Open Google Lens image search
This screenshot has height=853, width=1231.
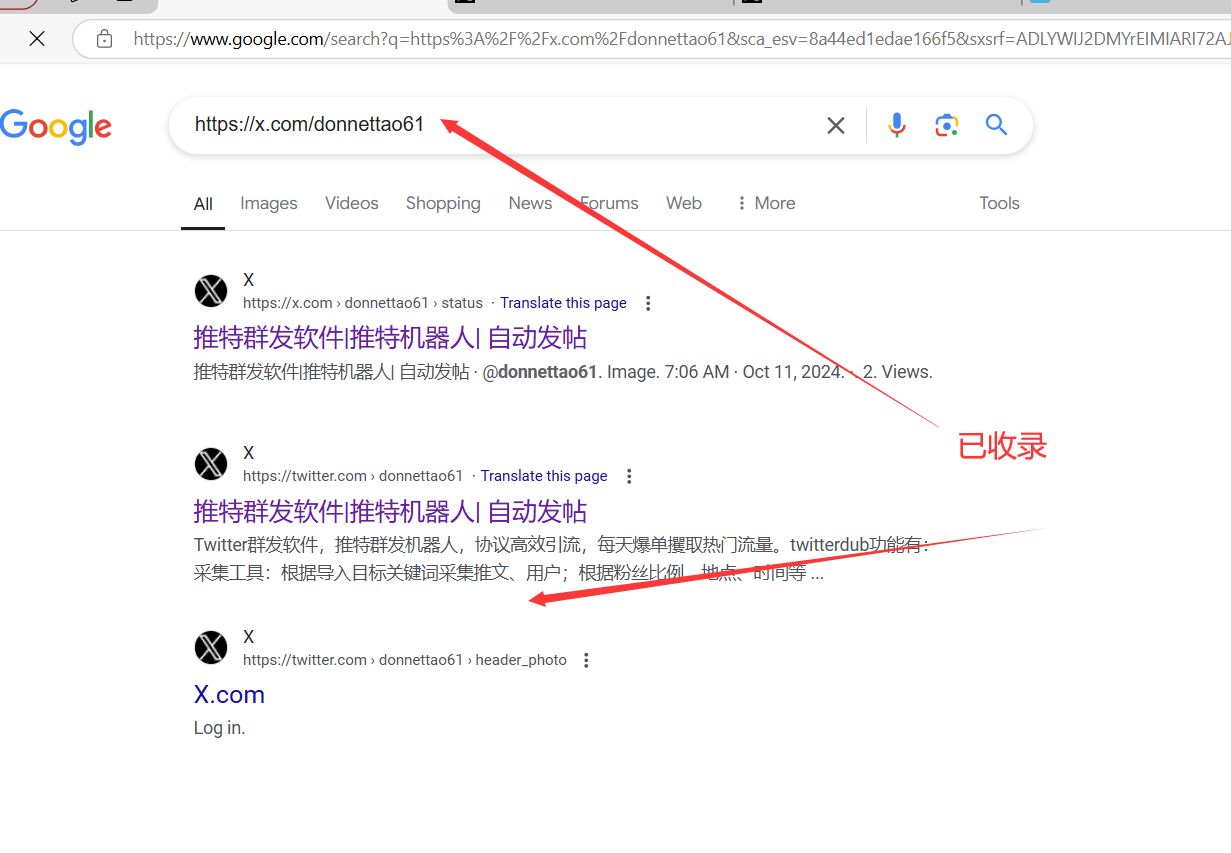(946, 125)
